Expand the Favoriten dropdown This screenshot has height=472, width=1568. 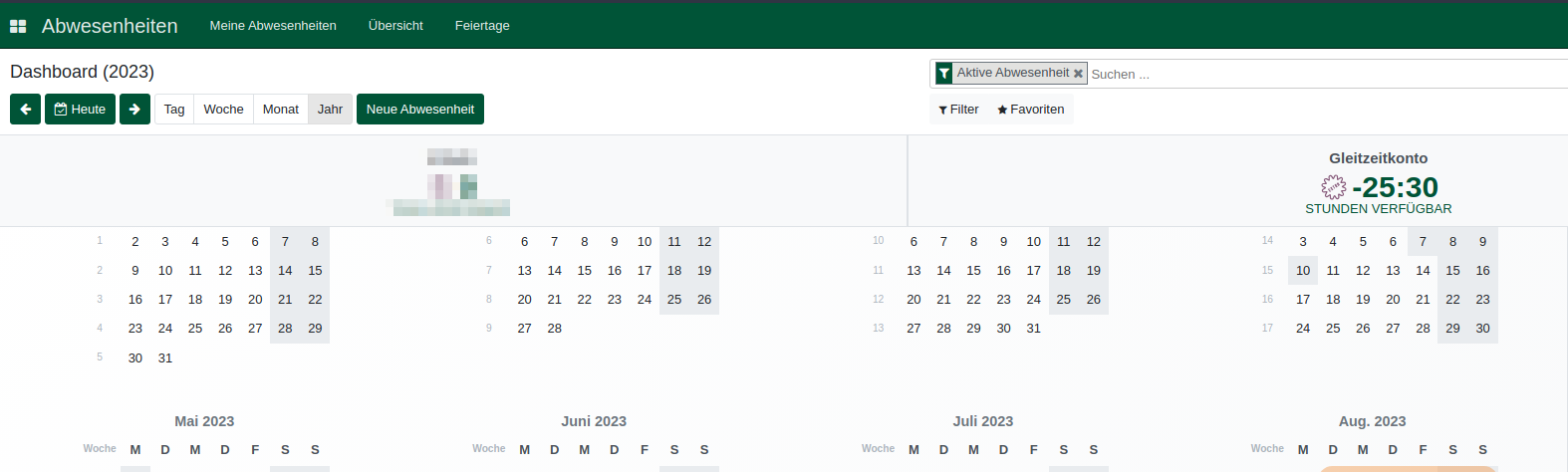coord(1030,110)
